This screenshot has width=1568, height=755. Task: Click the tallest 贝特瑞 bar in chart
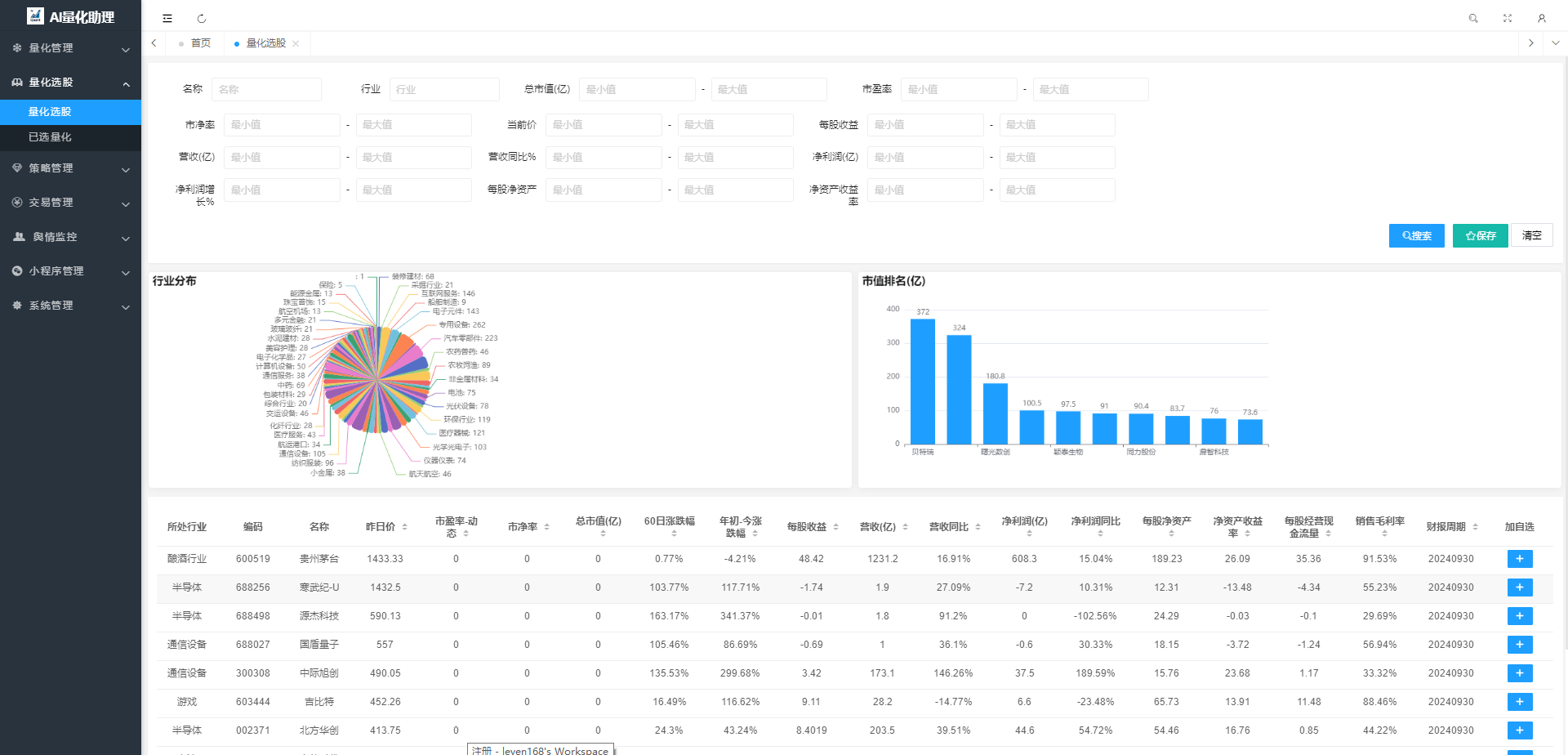pos(923,381)
